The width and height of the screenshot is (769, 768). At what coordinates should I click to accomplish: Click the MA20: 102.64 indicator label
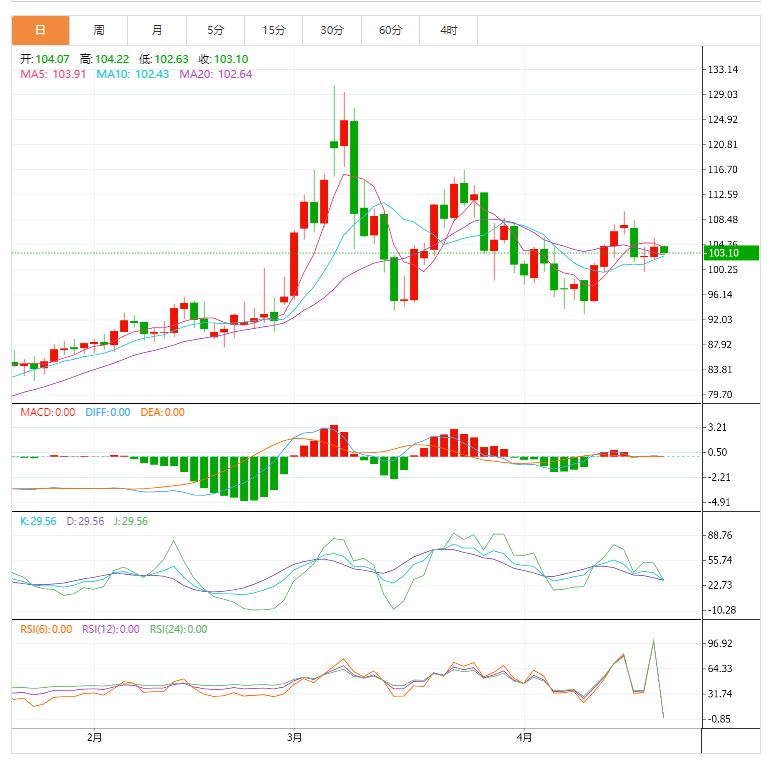pyautogui.click(x=216, y=74)
